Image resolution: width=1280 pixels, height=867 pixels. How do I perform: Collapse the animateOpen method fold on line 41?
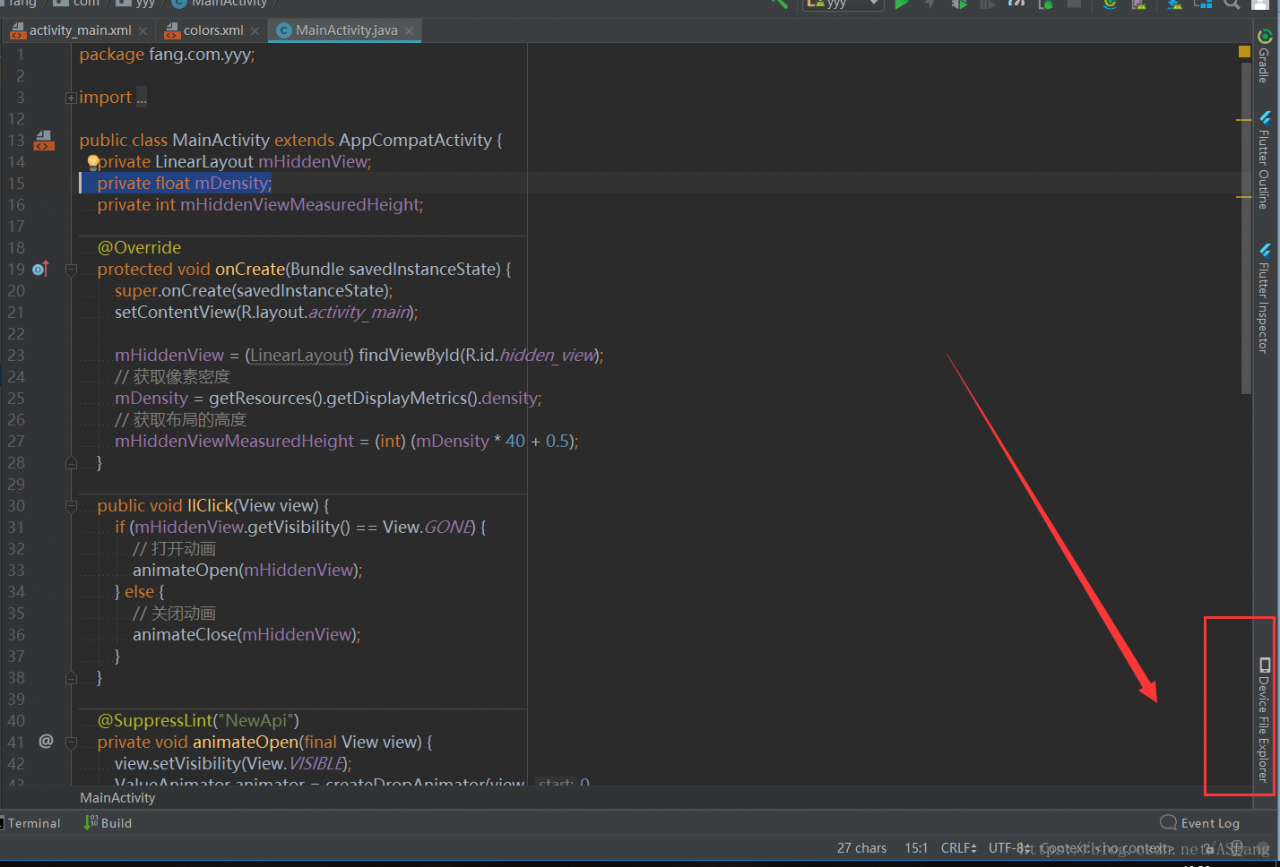(x=71, y=742)
